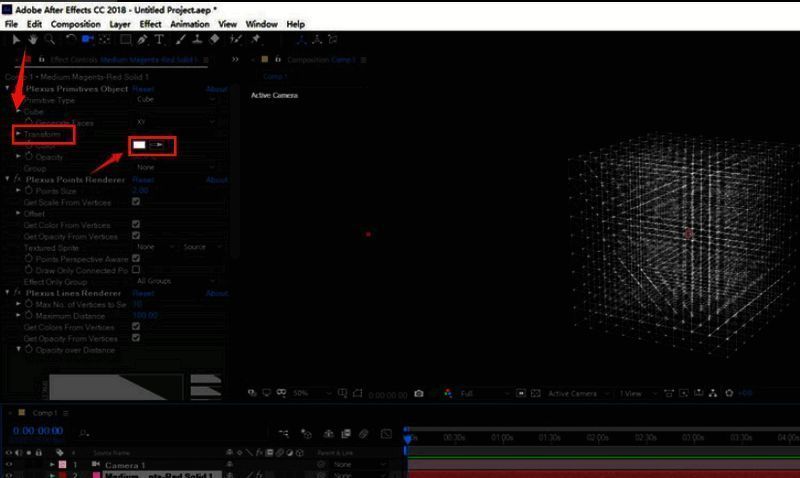Click the white Color swatch
Screen dimensions: 800x478
point(140,146)
